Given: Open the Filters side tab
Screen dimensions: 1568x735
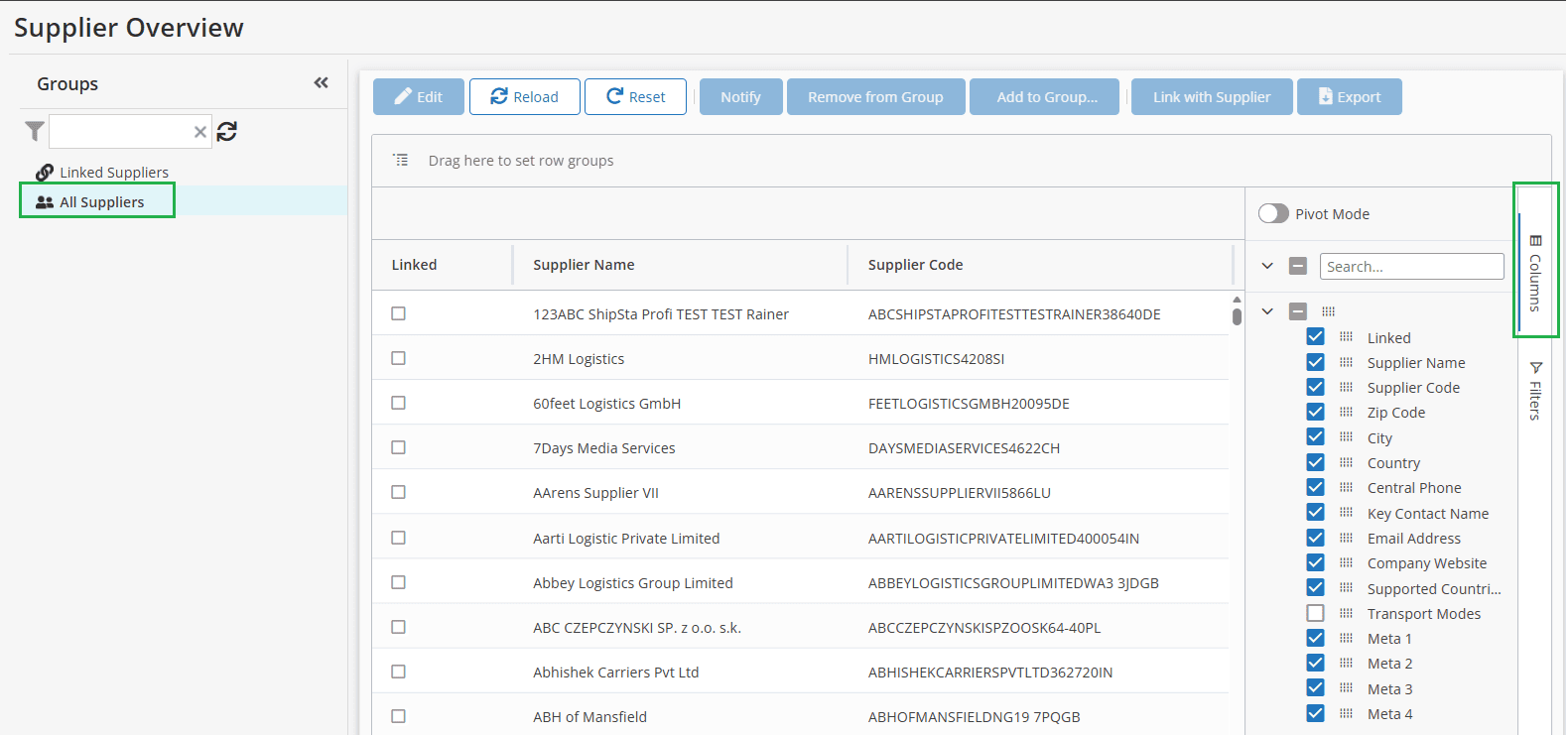Looking at the screenshot, I should point(1535,391).
